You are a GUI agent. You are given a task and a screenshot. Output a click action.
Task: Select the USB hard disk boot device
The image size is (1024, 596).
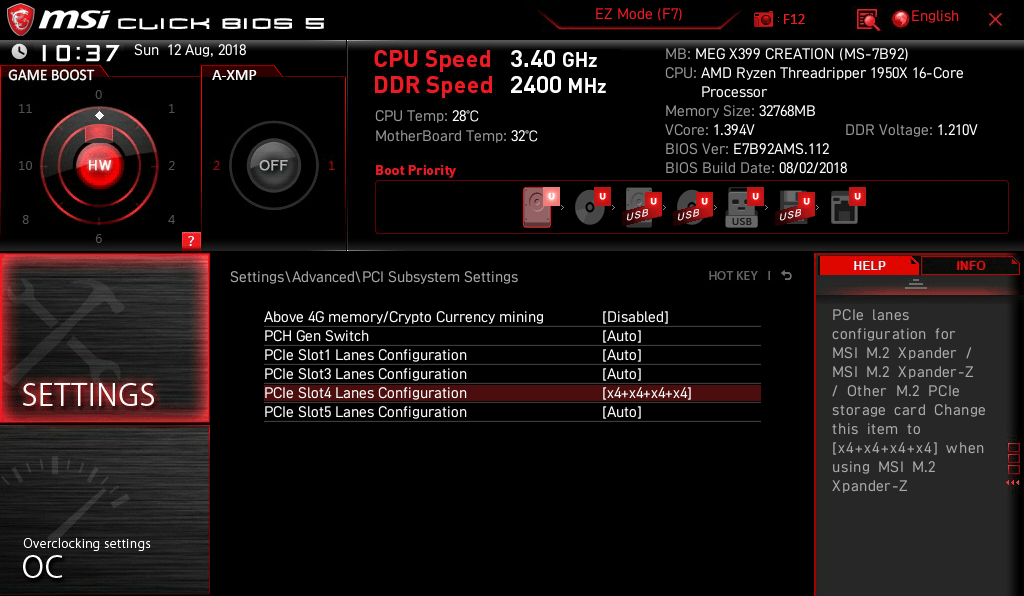click(643, 207)
